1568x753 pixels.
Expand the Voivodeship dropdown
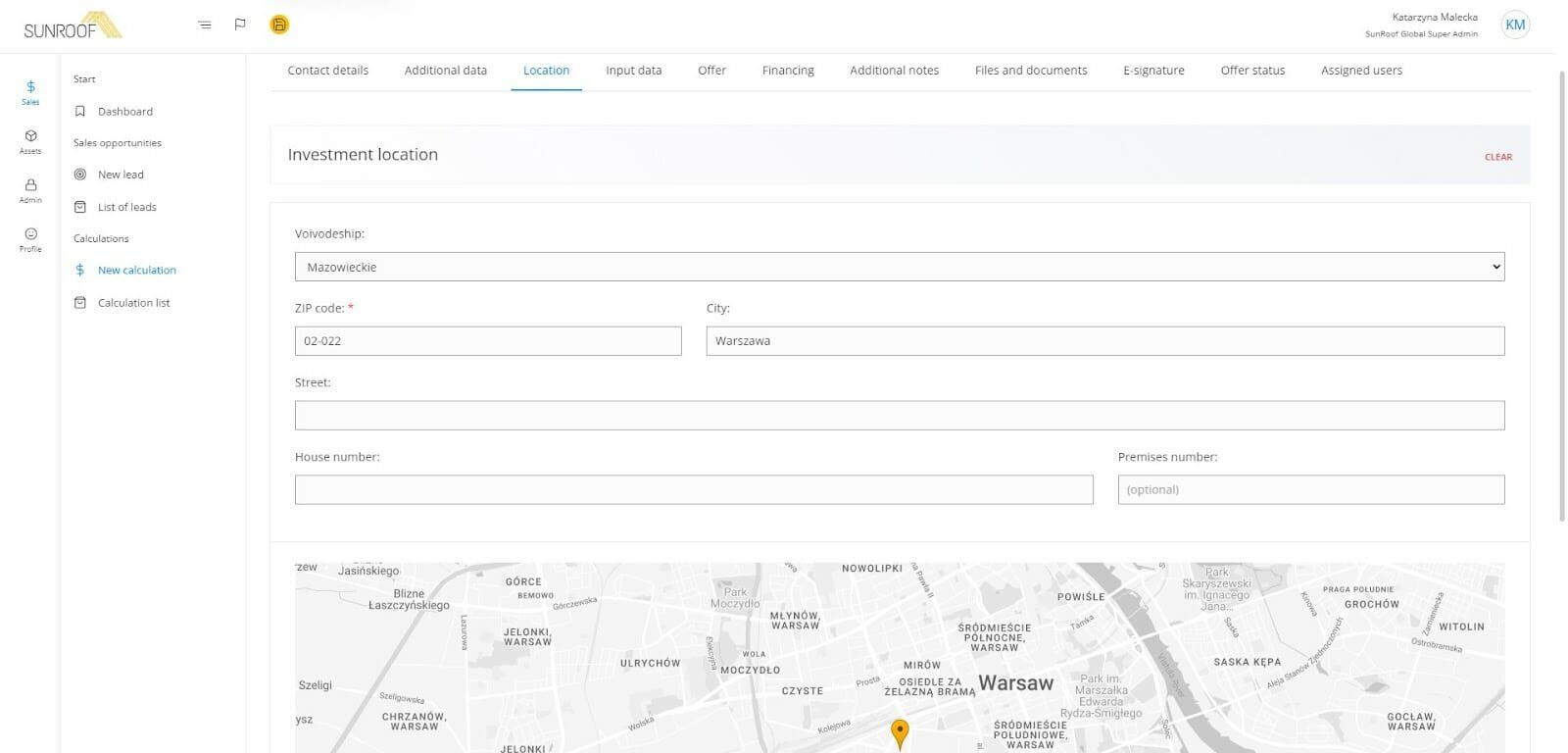tap(899, 267)
